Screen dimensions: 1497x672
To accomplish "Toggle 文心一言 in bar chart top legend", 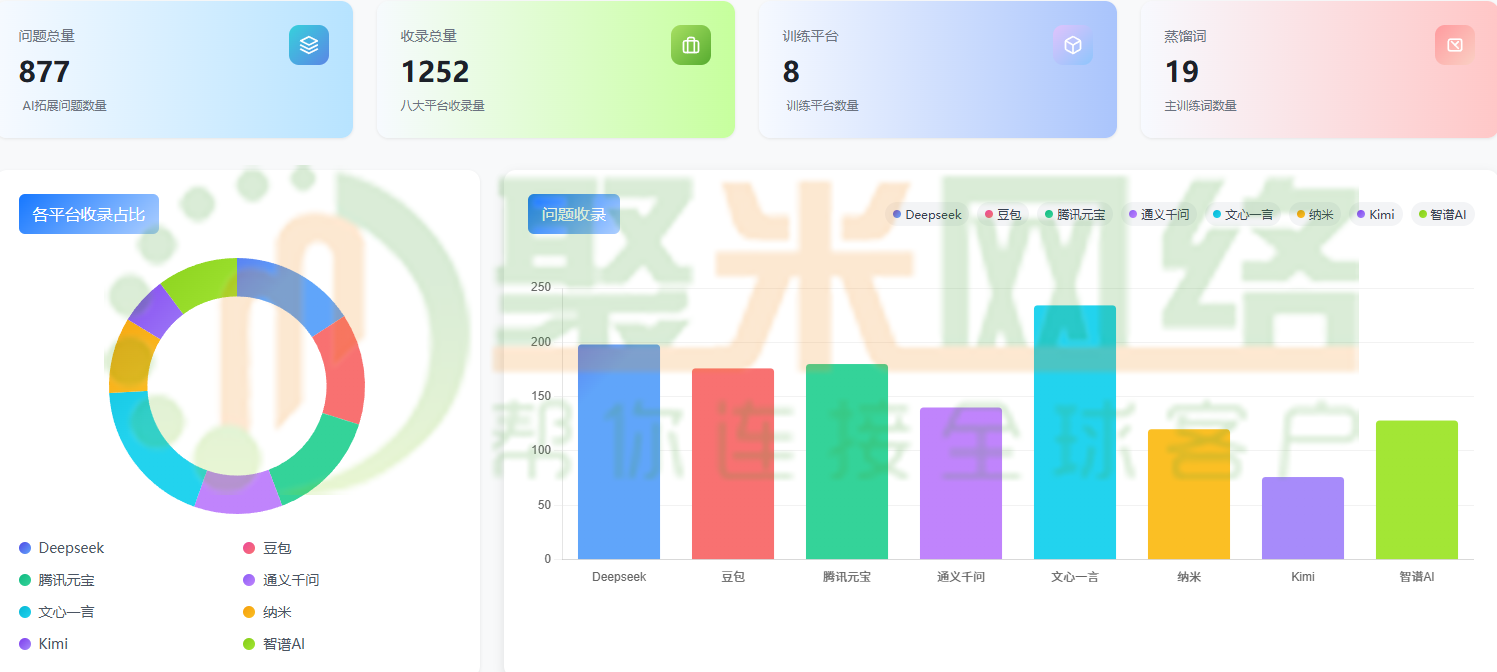I will [1243, 214].
